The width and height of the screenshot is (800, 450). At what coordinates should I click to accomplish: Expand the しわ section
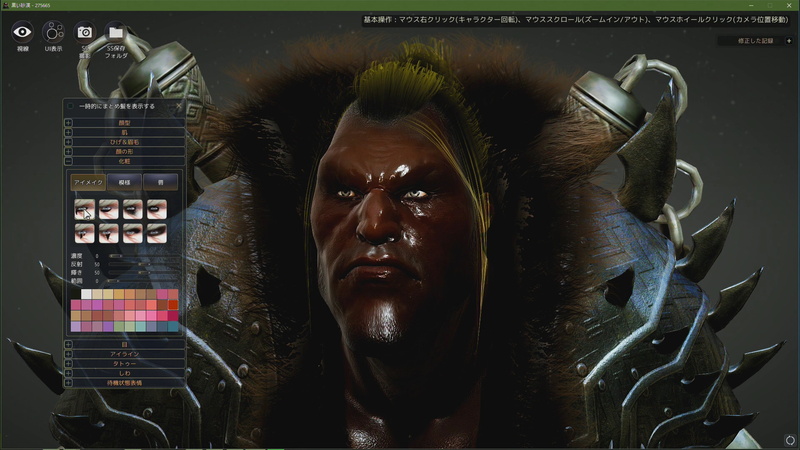coord(124,373)
